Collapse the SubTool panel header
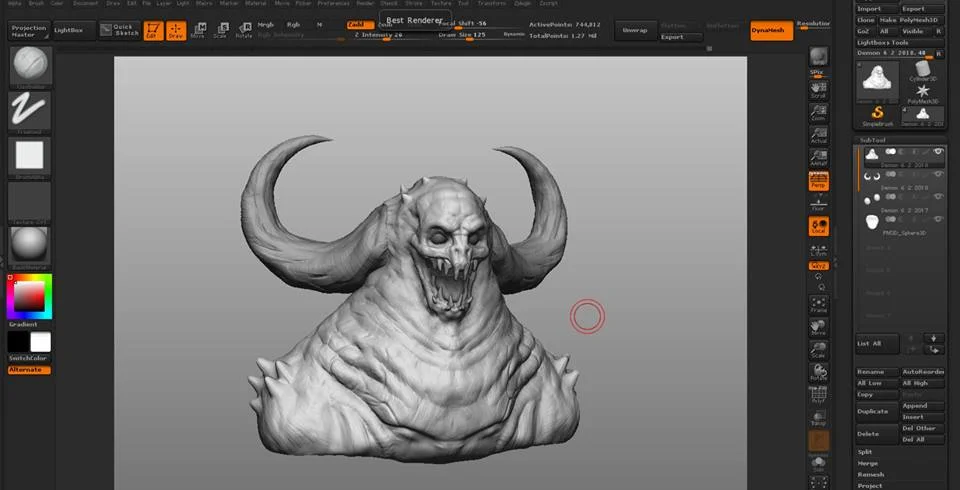Screen dimensions: 960x490 873,140
